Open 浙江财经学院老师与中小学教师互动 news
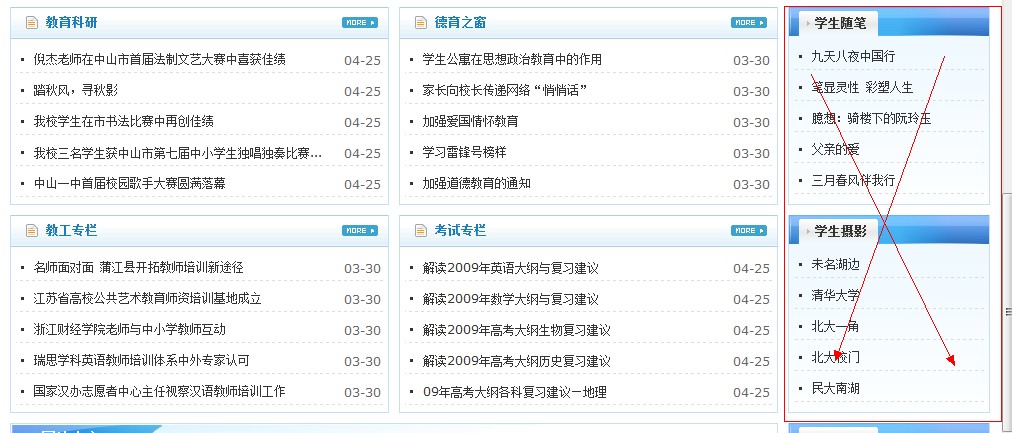Screen dimensions: 1012x433 [129, 330]
